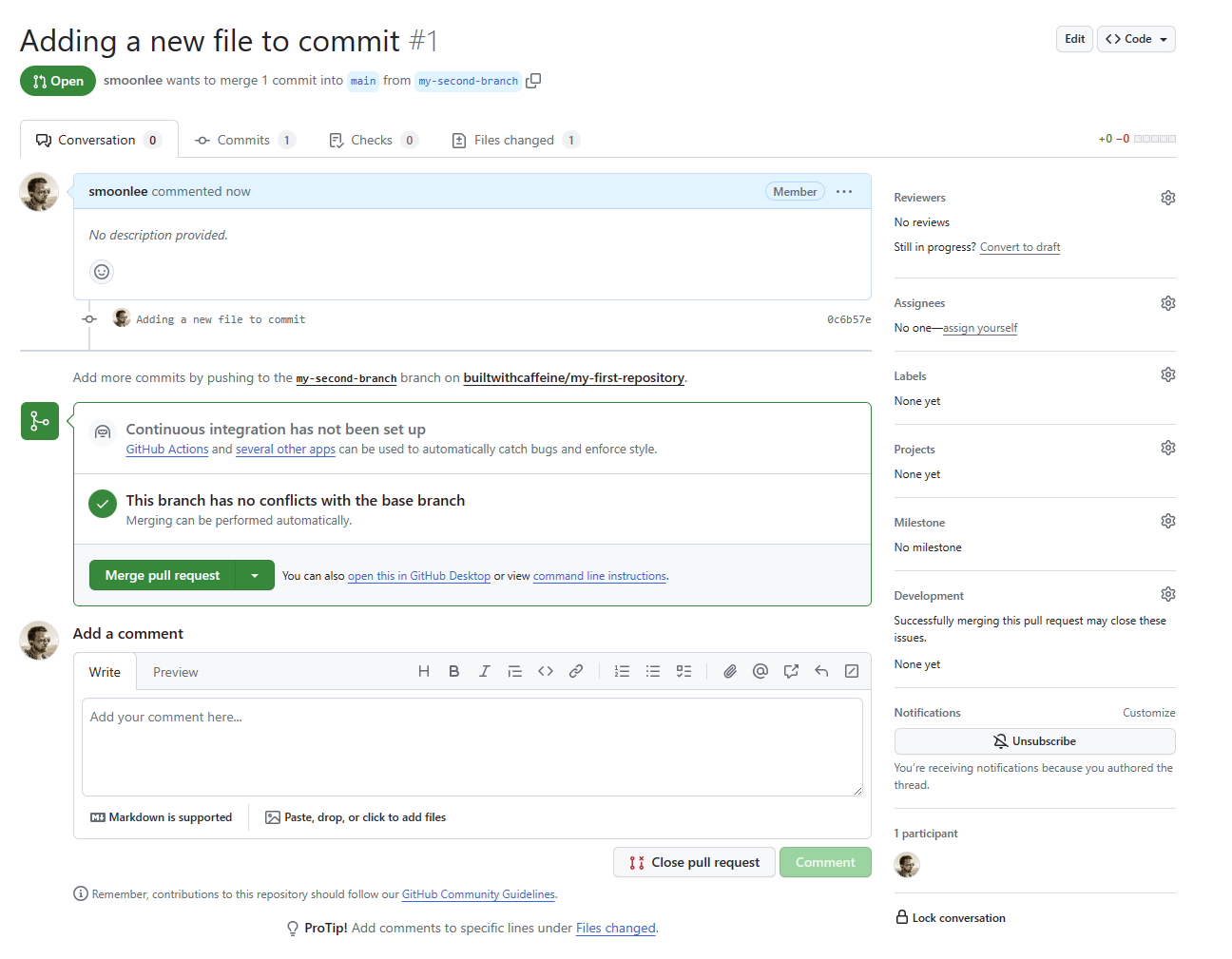
Task: Add emoji reaction with smiley icon
Action: [x=102, y=272]
